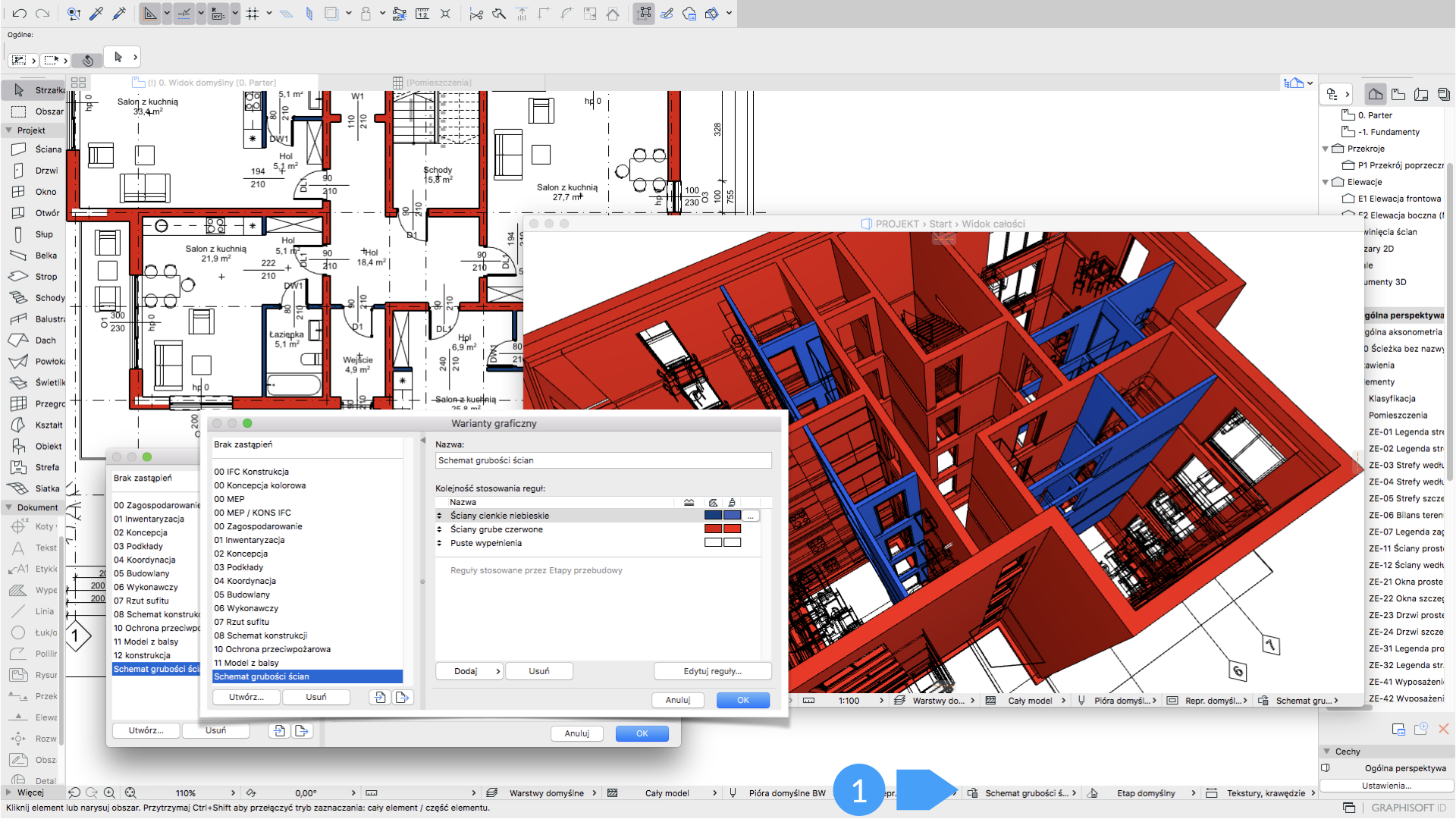Open the Dodaj rule dropdown button
Screen dimensions: 1456x819
tap(469, 671)
